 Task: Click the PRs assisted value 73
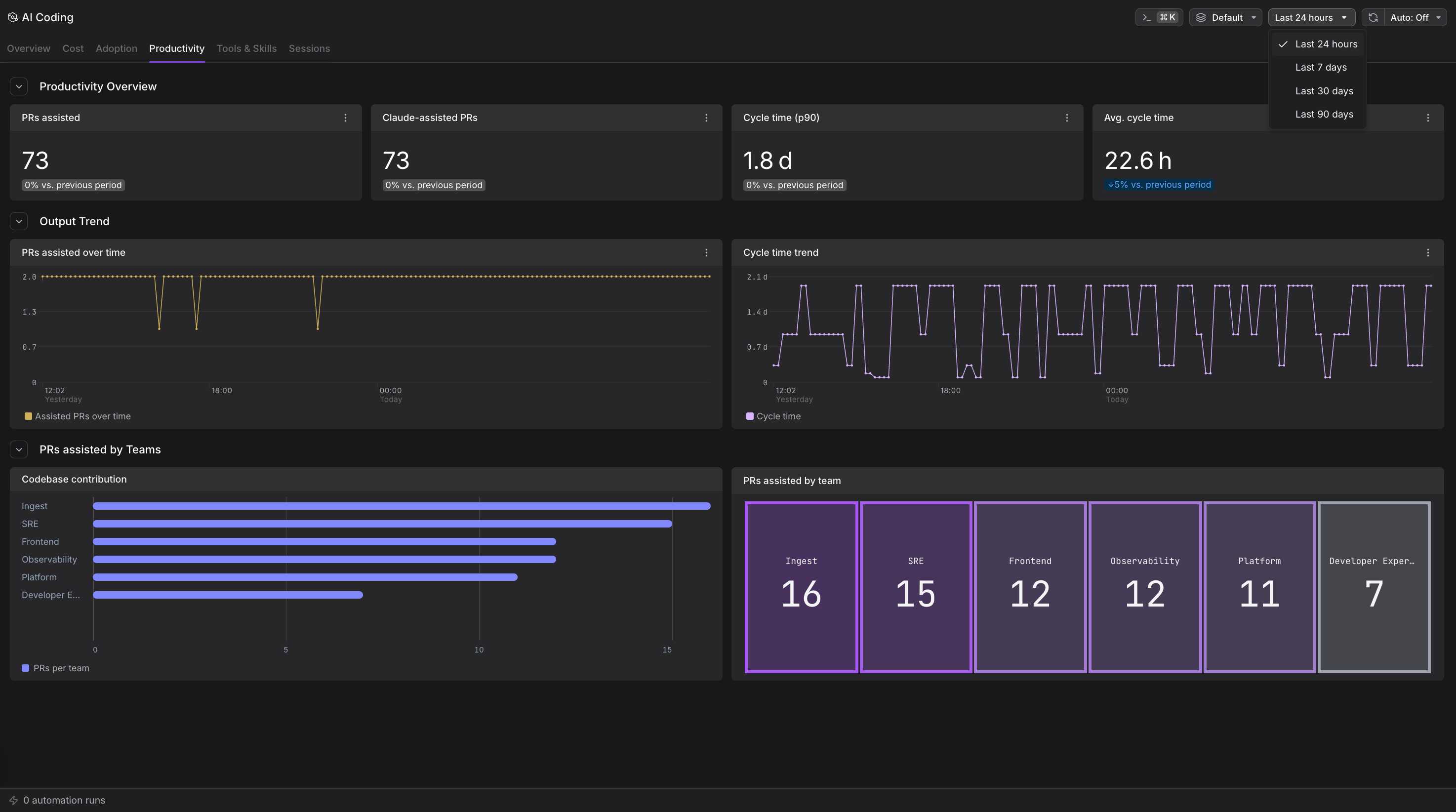35,161
